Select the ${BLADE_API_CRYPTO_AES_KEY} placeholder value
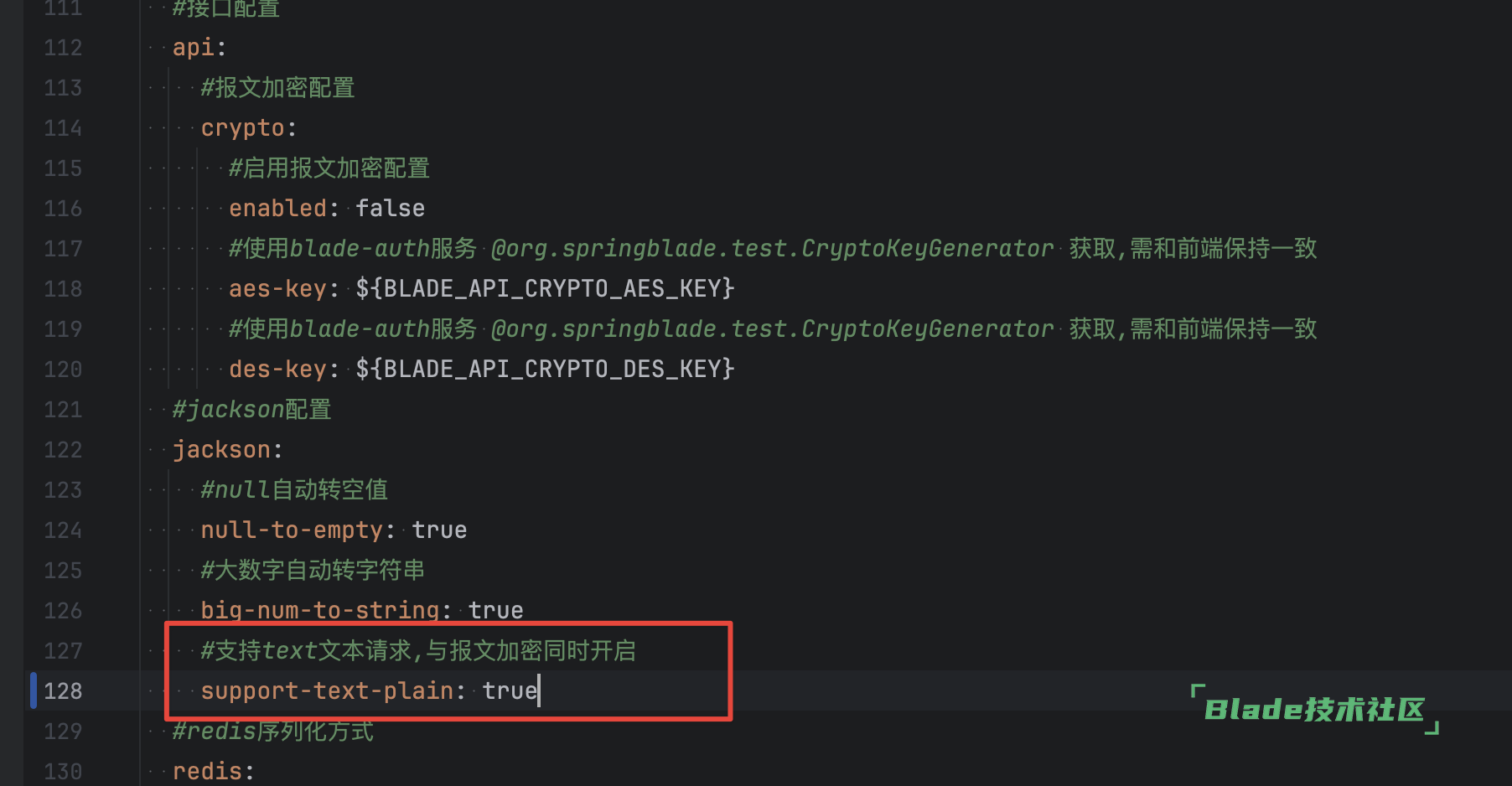 tap(545, 288)
